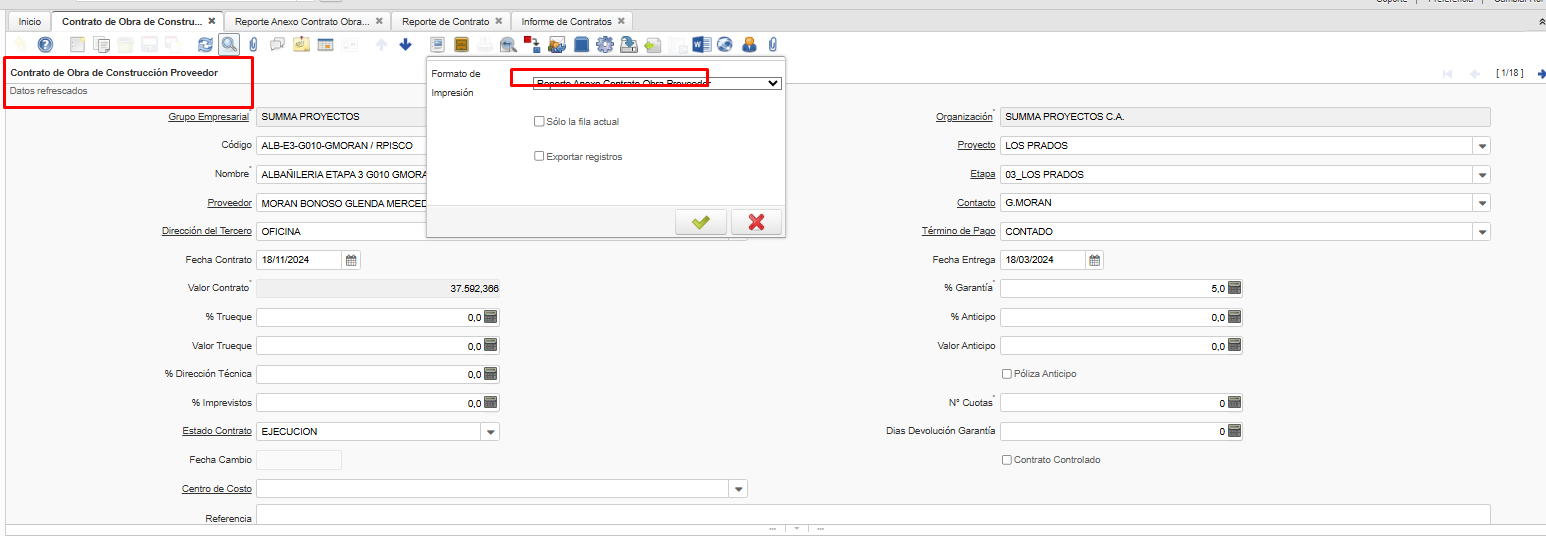The width and height of the screenshot is (1546, 536).
Task: Enable the 'Exportar registros' checkbox
Action: [x=539, y=156]
